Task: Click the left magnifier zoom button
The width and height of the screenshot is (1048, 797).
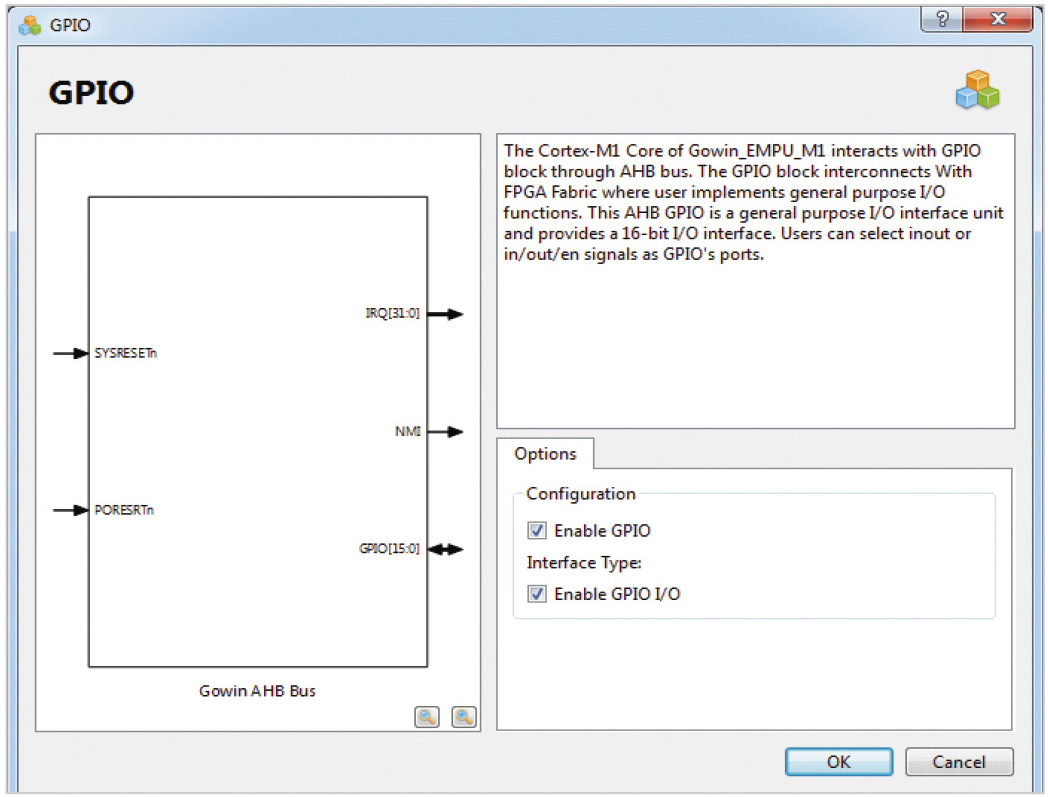Action: [x=427, y=716]
